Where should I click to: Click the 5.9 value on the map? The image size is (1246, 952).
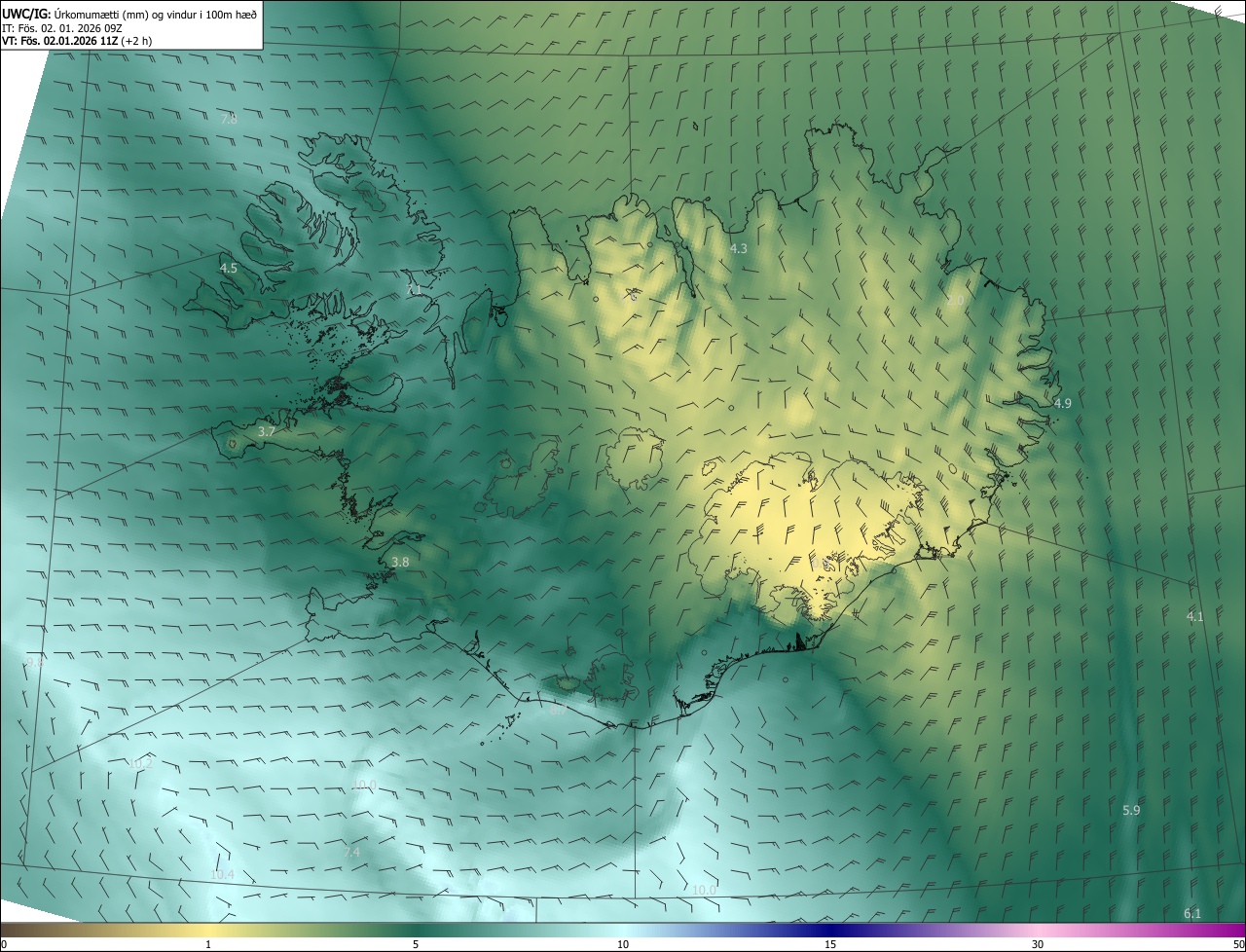tap(1131, 810)
